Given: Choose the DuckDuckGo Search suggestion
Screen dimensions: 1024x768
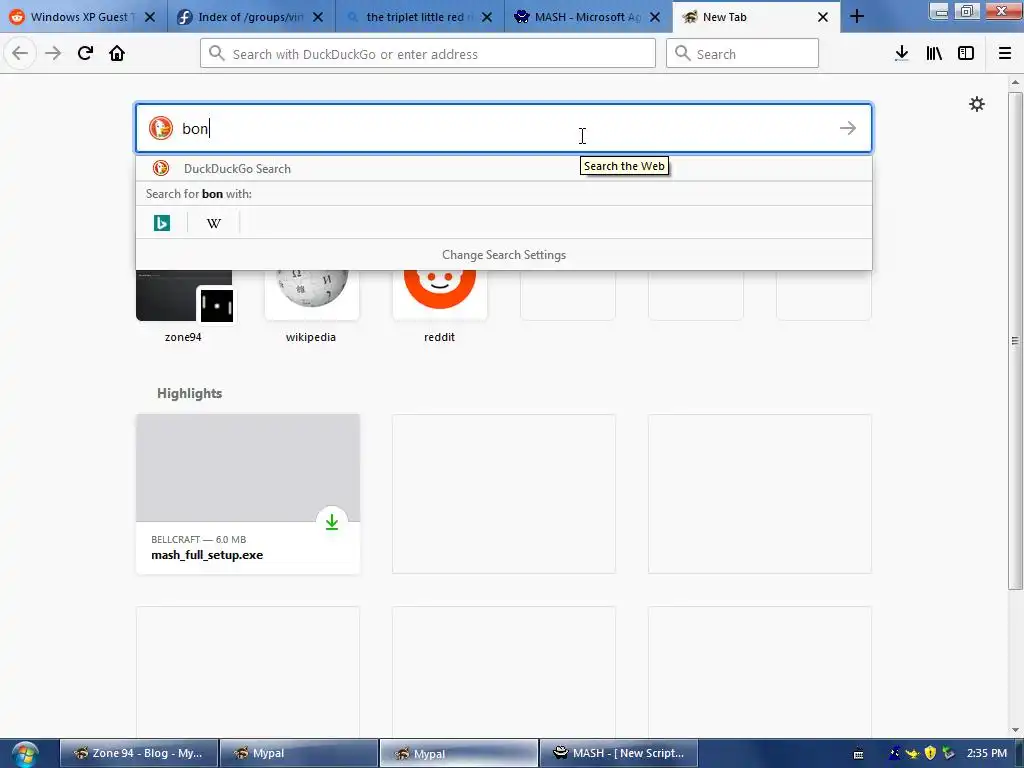Looking at the screenshot, I should pos(504,168).
